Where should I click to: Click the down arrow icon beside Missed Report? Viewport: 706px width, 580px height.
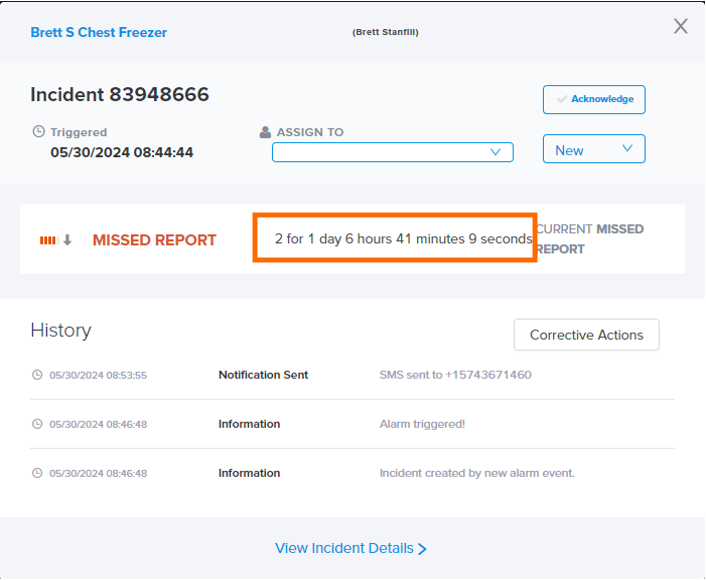click(67, 240)
